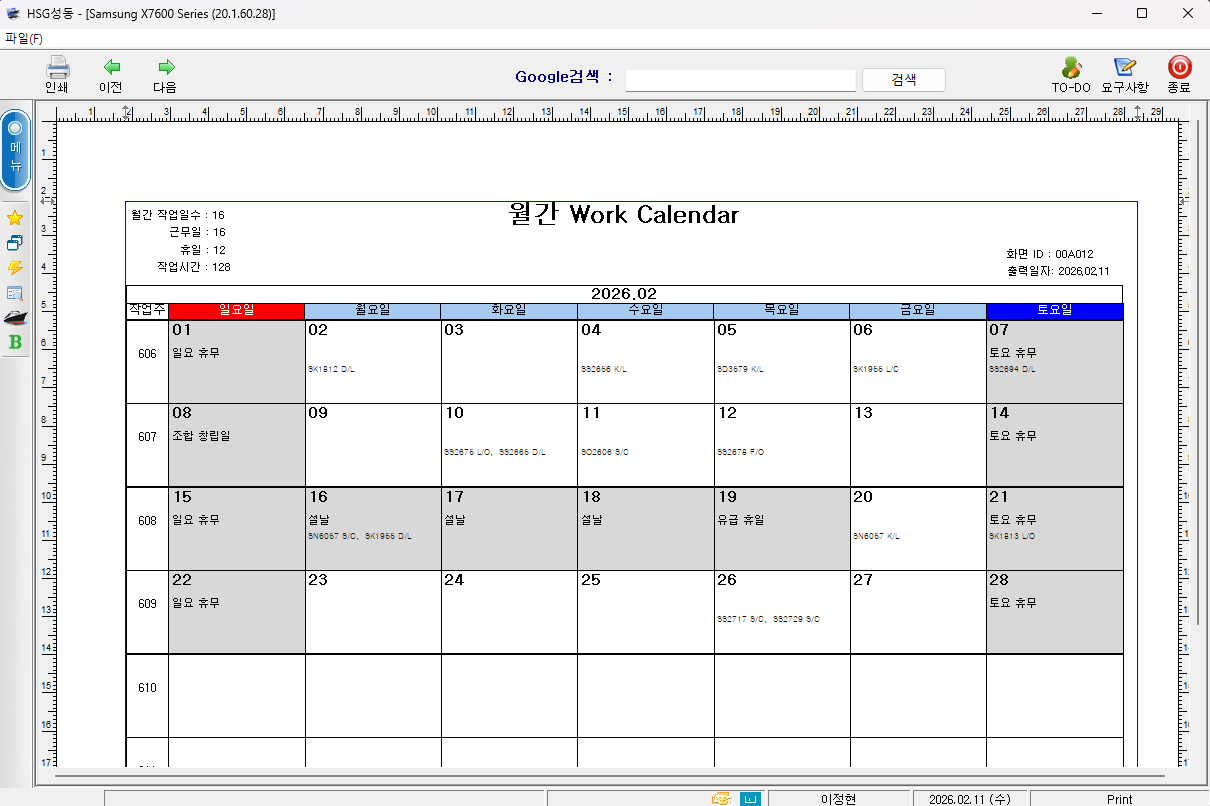Click the cascaded windows sidebar icon

tap(15, 243)
